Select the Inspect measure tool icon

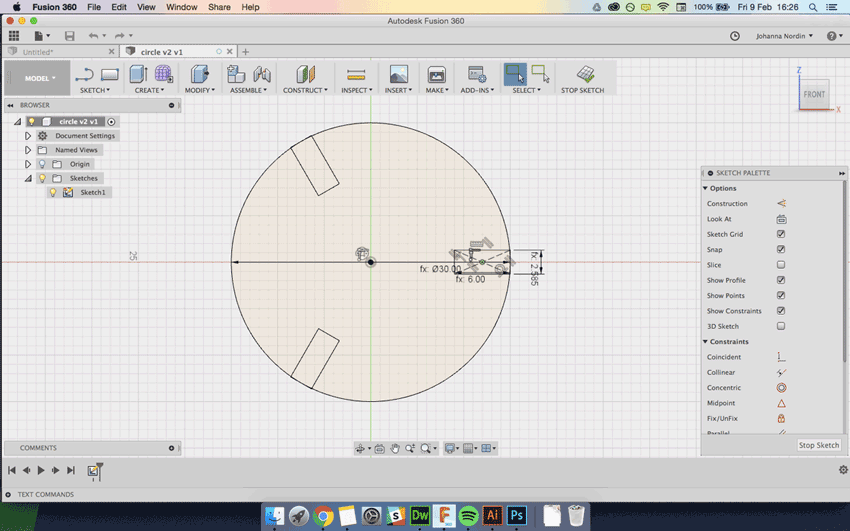[x=355, y=74]
